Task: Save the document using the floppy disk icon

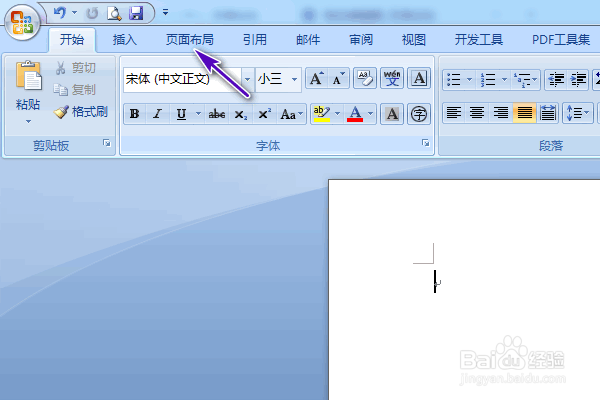Action: (x=136, y=13)
